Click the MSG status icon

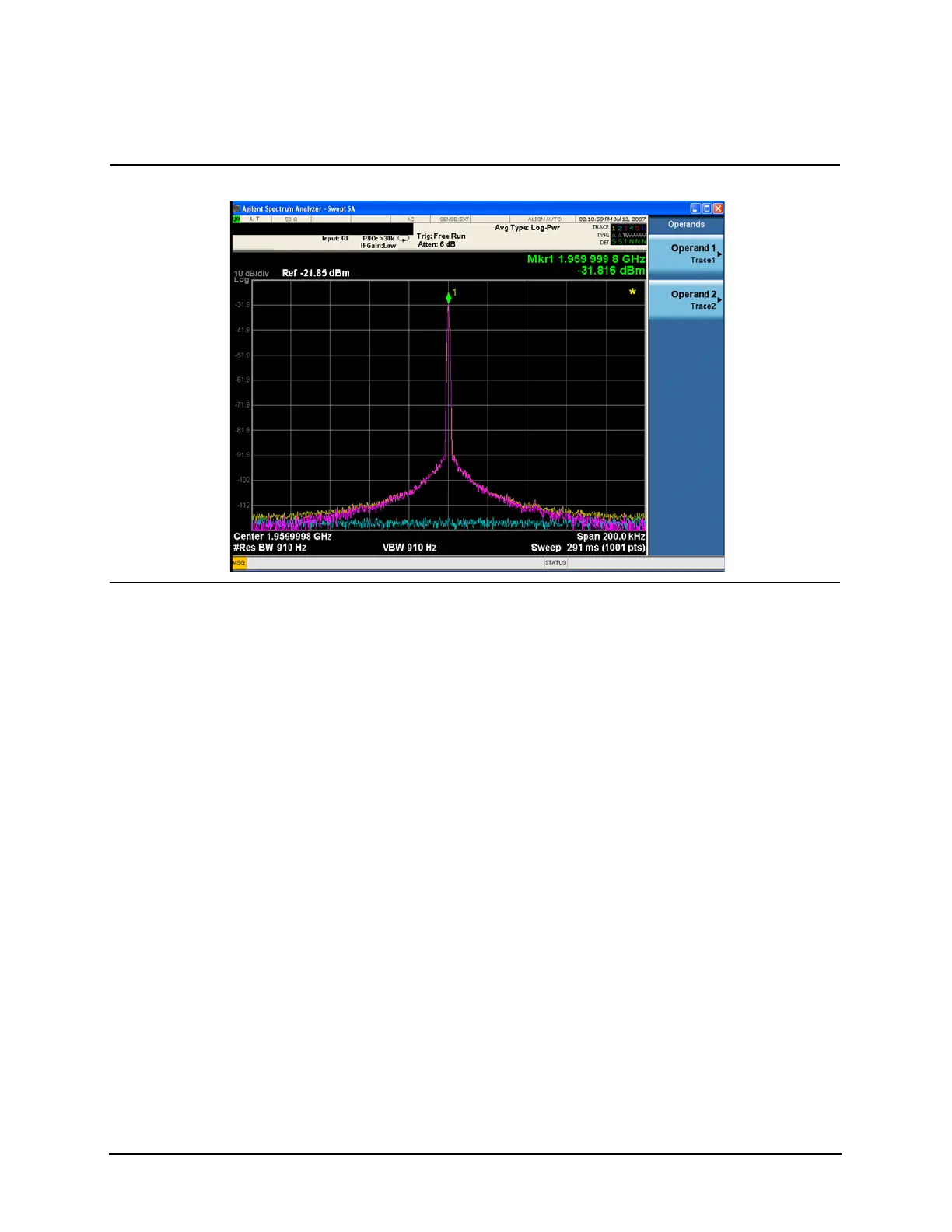(239, 563)
